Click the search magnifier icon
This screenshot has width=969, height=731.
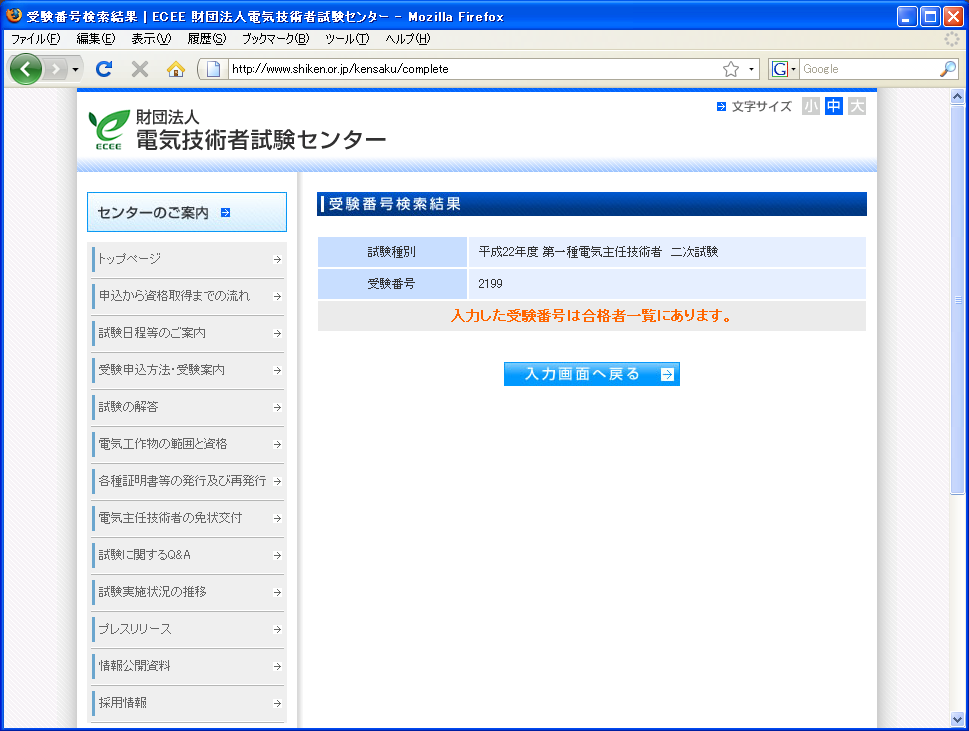[947, 69]
